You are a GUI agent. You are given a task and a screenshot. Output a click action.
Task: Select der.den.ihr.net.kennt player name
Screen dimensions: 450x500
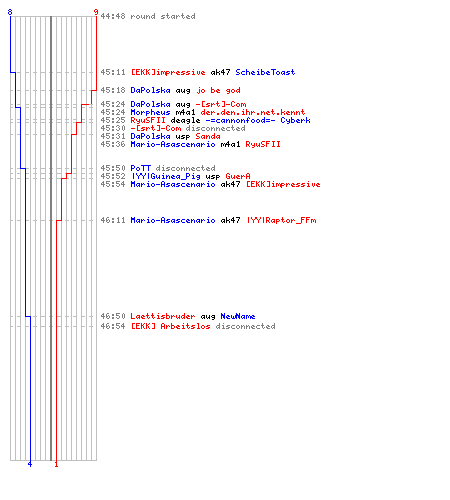pyautogui.click(x=253, y=112)
